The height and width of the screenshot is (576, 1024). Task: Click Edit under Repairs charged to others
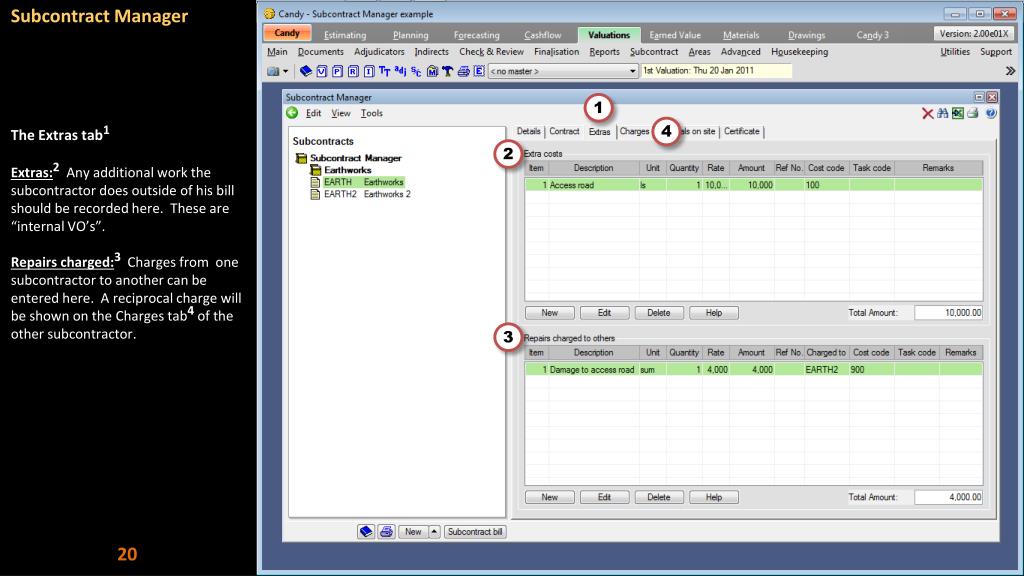pos(605,497)
